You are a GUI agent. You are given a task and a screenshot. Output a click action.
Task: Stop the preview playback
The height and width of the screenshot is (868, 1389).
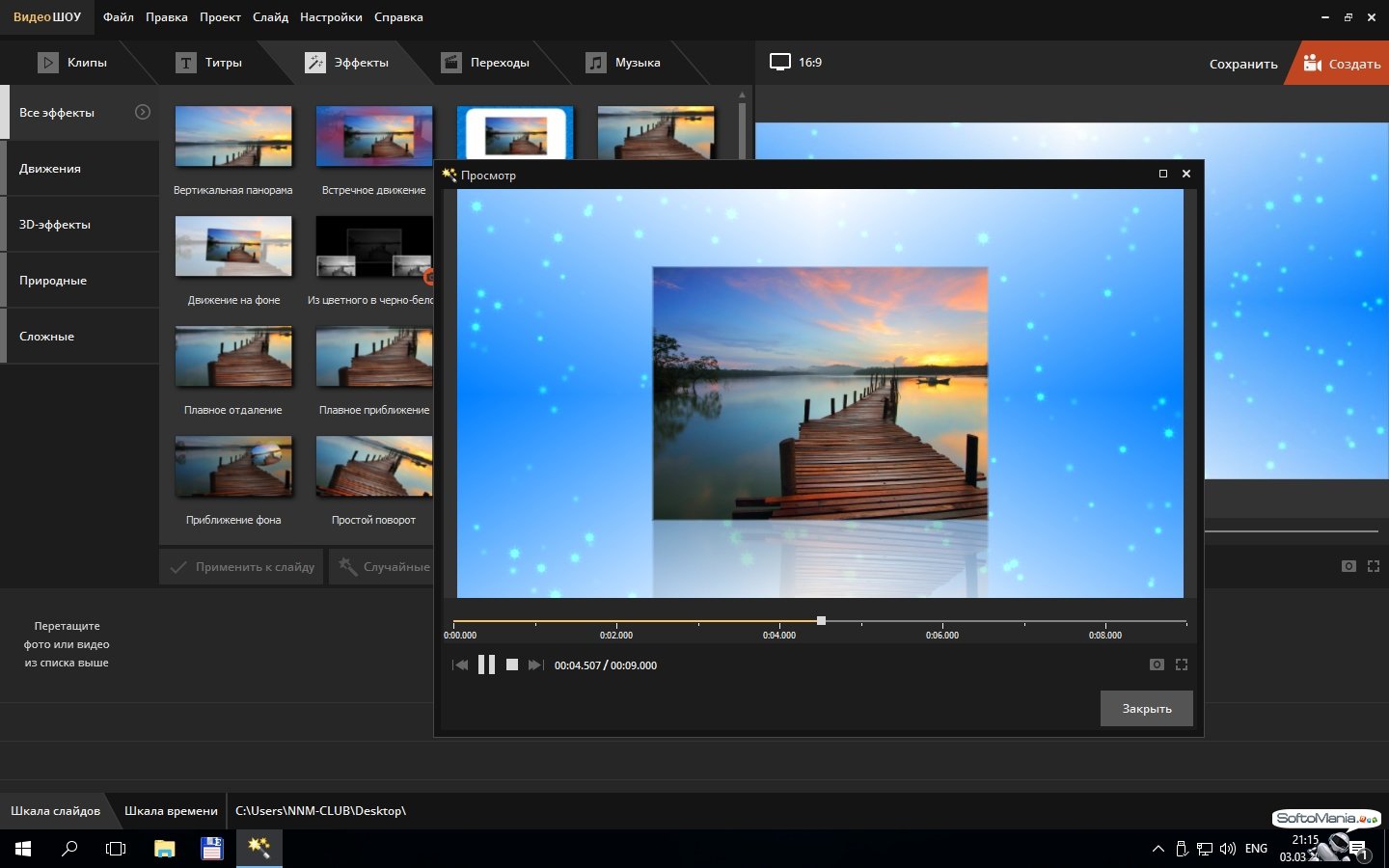click(512, 665)
